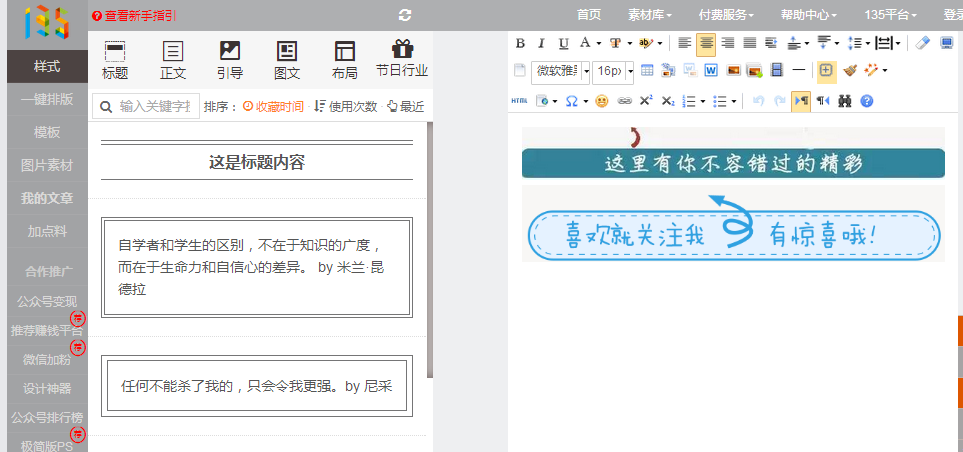Click the hyperlink chain icon
The height and width of the screenshot is (452, 963).
coord(624,101)
